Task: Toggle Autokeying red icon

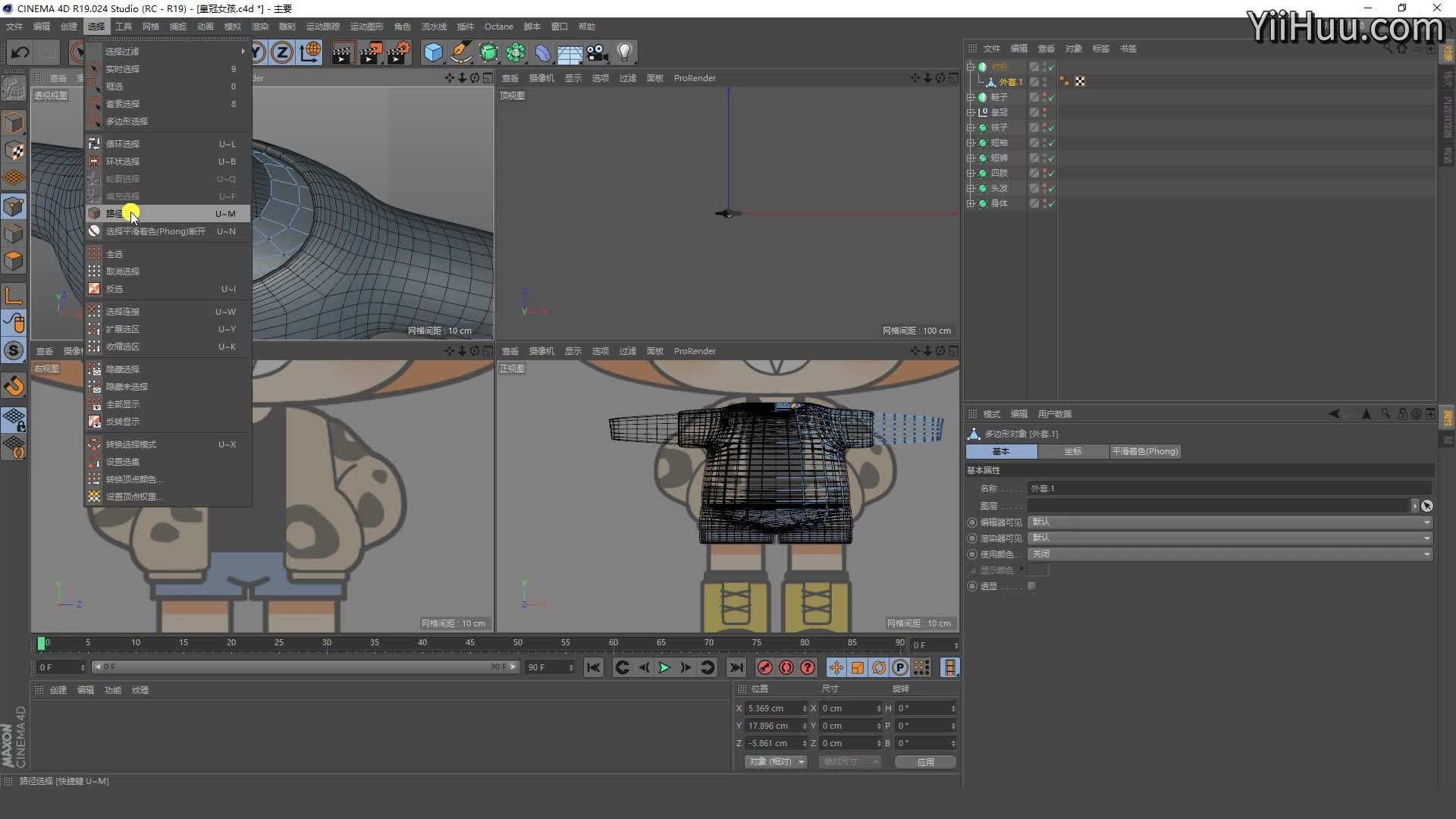Action: point(786,667)
